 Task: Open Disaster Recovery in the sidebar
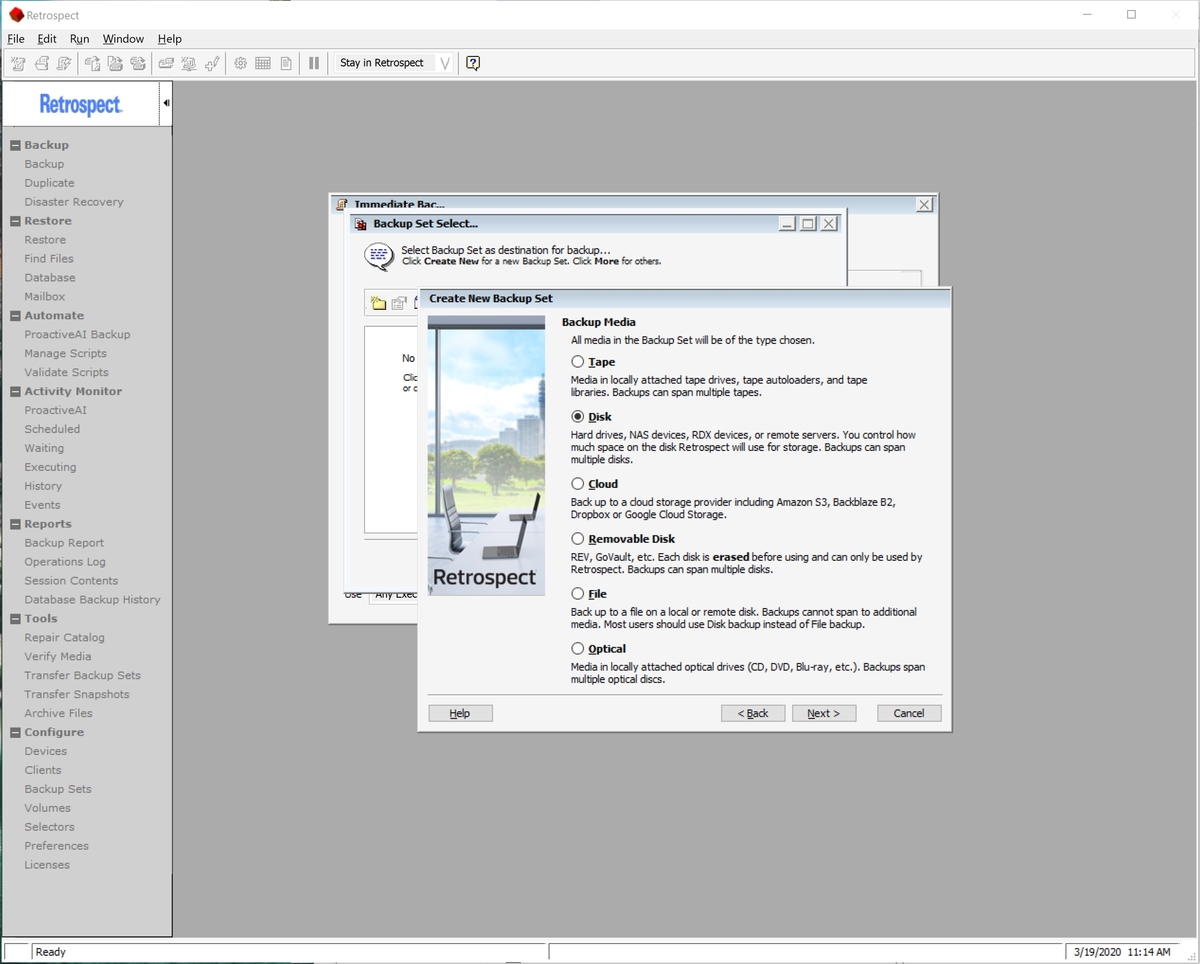[x=74, y=202]
